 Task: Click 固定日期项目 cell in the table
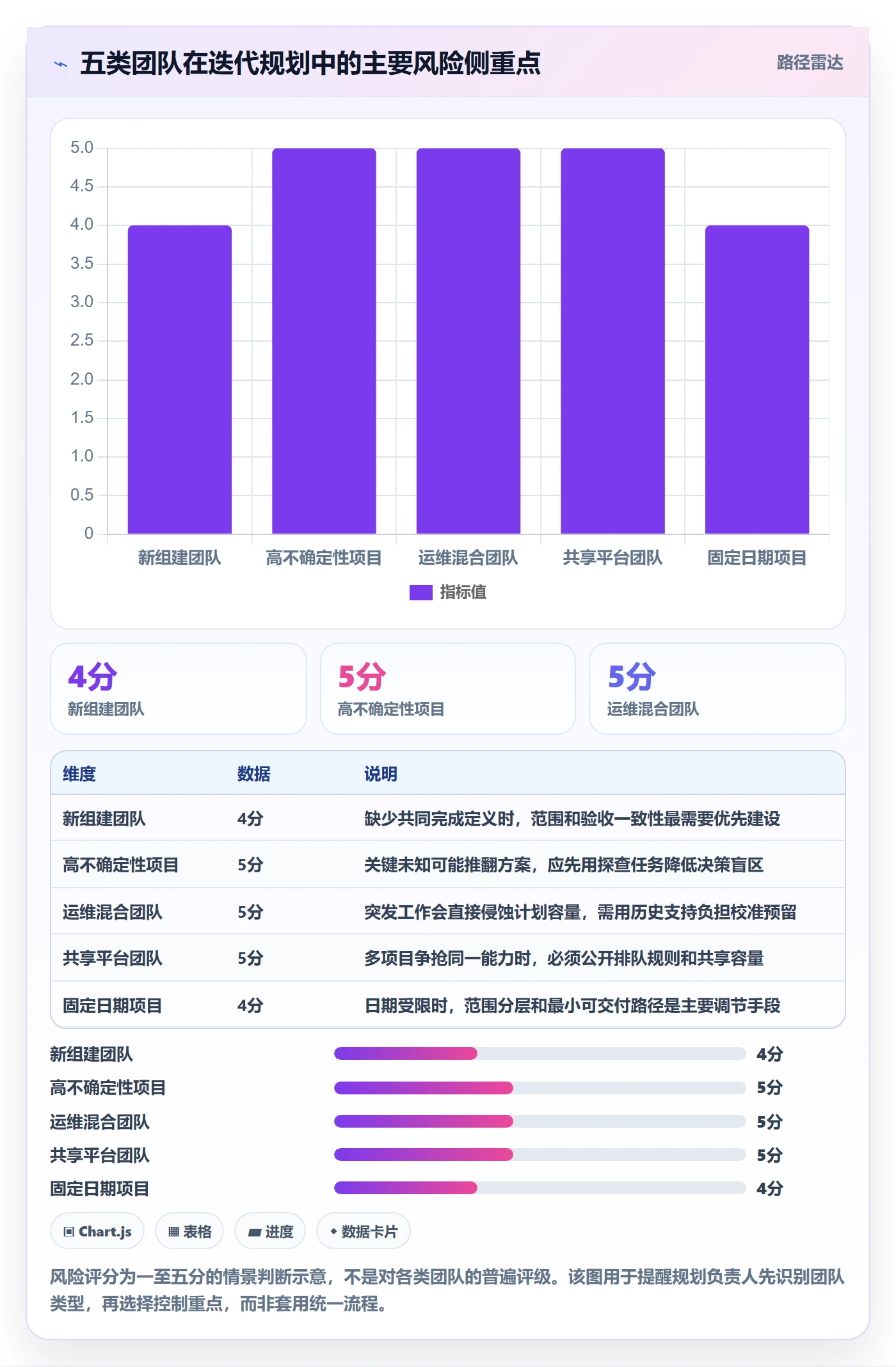tap(113, 1005)
